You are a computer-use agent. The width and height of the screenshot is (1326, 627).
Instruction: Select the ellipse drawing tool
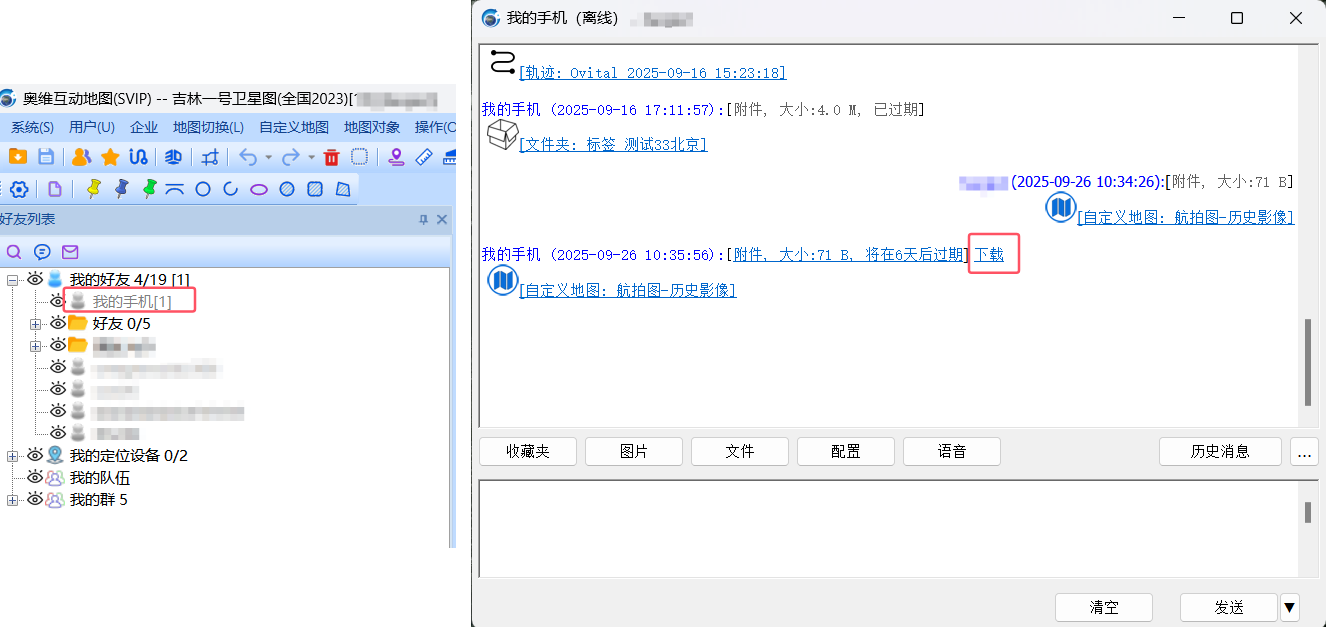coord(258,189)
